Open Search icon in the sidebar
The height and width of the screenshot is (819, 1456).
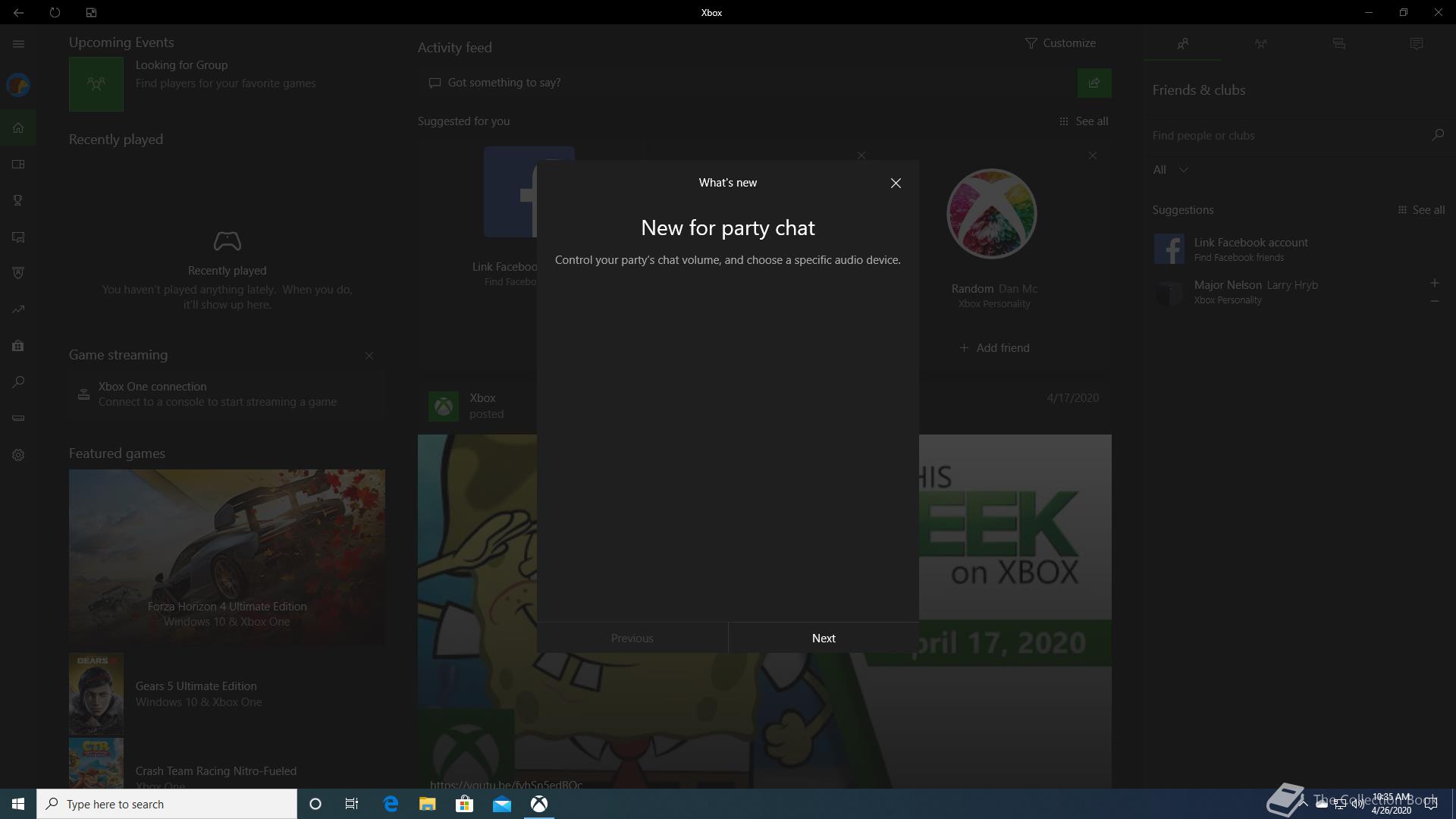tap(18, 382)
